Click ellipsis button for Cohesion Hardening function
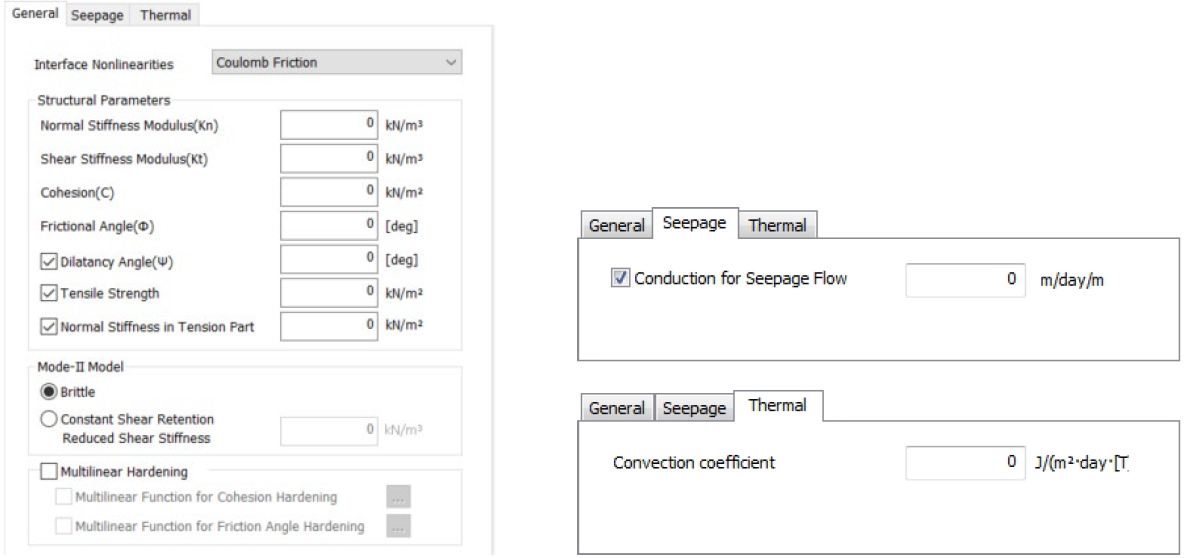 click(x=399, y=497)
